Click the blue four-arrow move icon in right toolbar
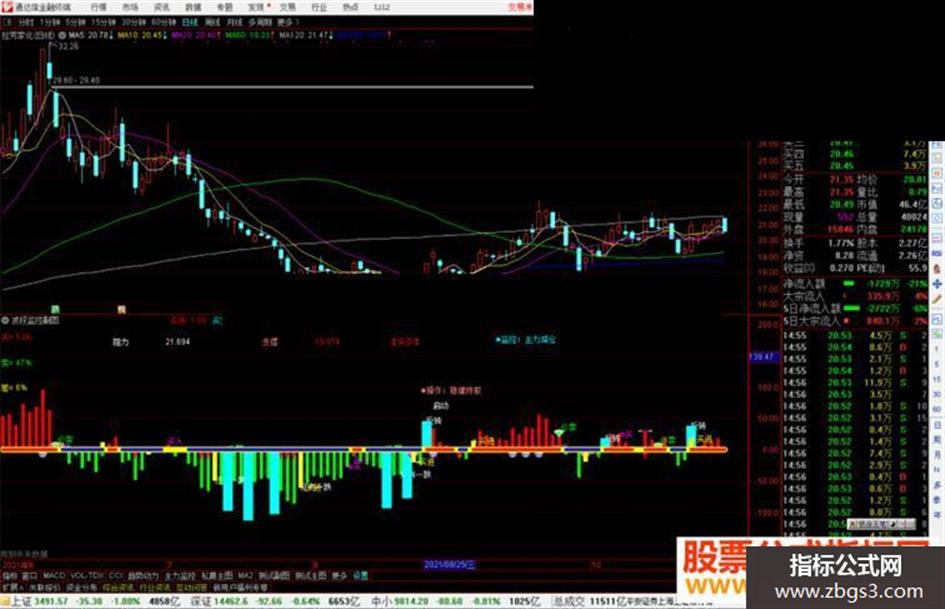The height and width of the screenshot is (609, 945). 937,283
